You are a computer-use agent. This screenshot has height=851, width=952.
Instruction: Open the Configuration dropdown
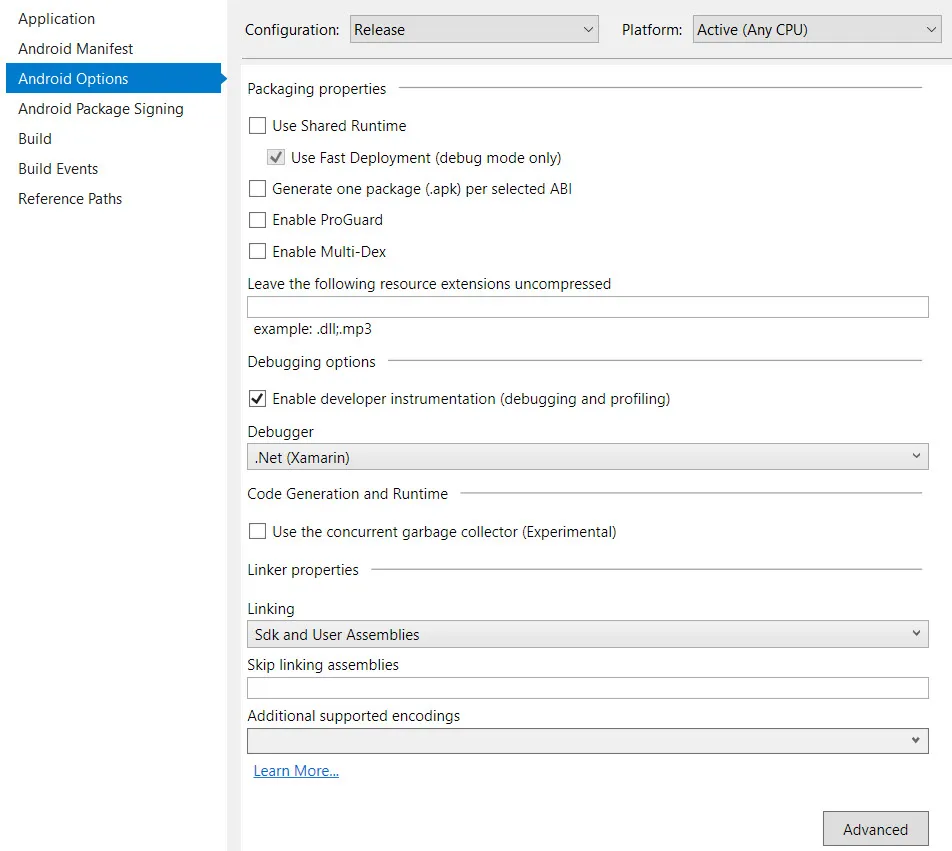tap(474, 30)
